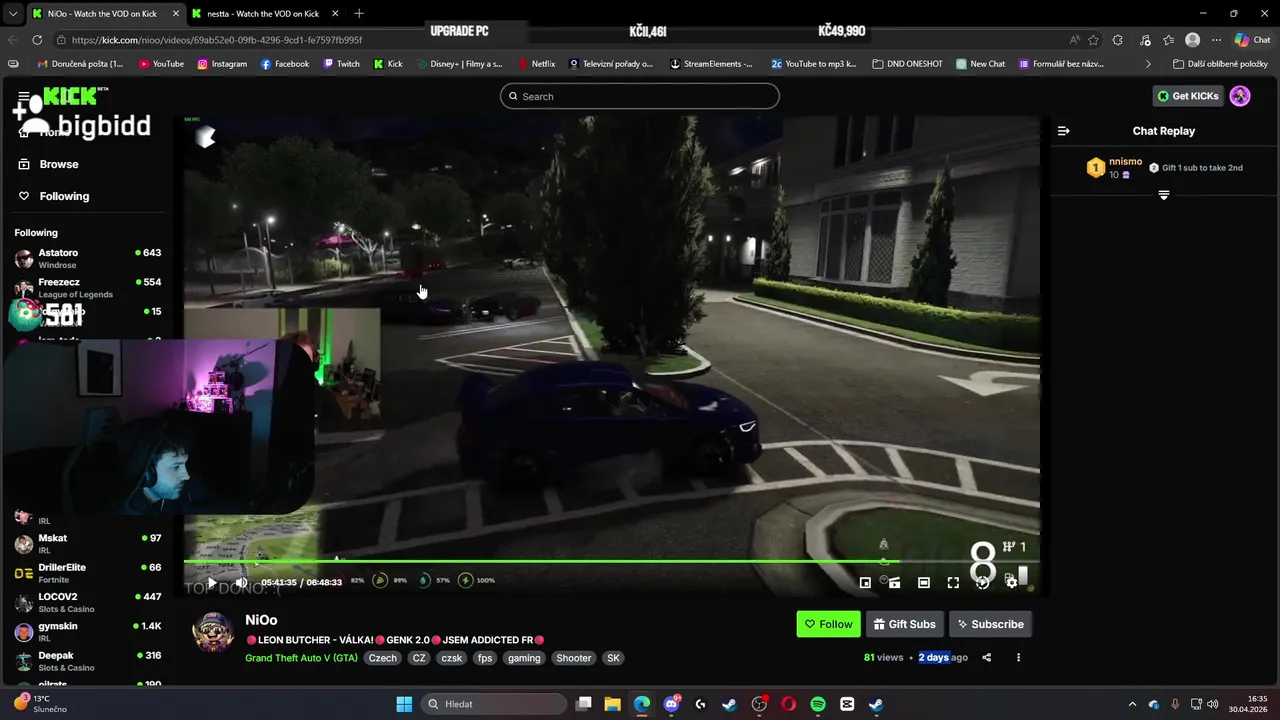The height and width of the screenshot is (720, 1280).
Task: Open Windows Start menu
Action: point(404,704)
